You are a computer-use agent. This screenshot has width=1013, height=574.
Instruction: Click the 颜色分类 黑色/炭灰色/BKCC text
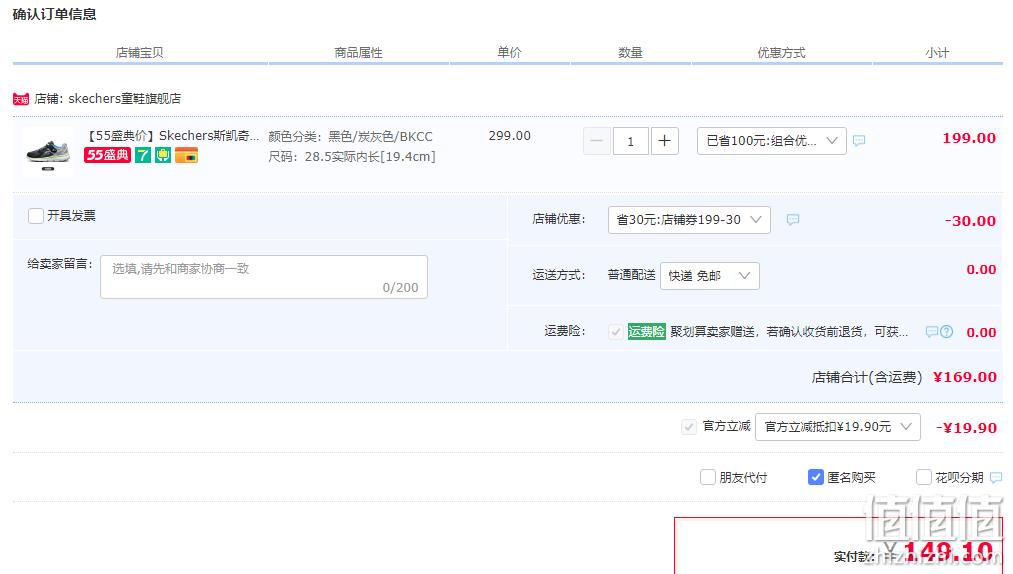coord(351,136)
